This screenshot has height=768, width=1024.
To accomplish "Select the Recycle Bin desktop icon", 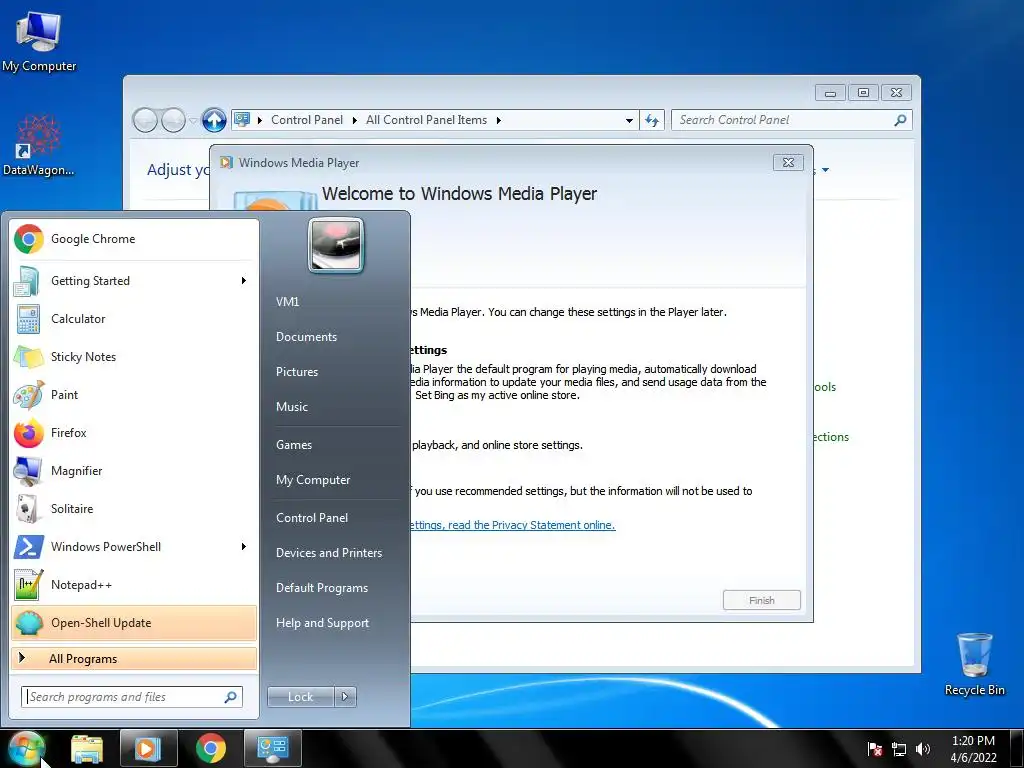I will point(974,664).
